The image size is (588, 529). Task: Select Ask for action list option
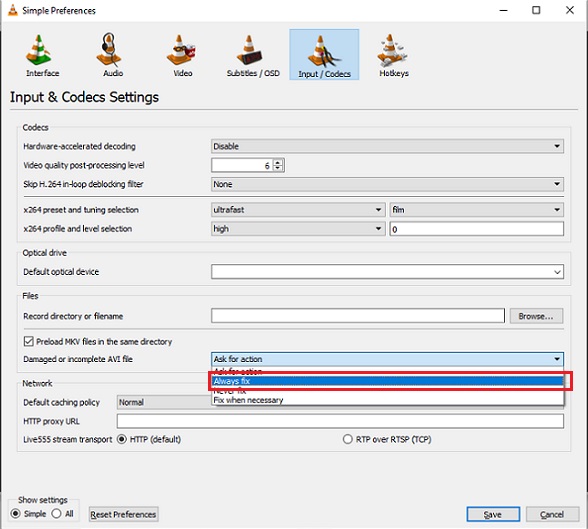[387, 372]
